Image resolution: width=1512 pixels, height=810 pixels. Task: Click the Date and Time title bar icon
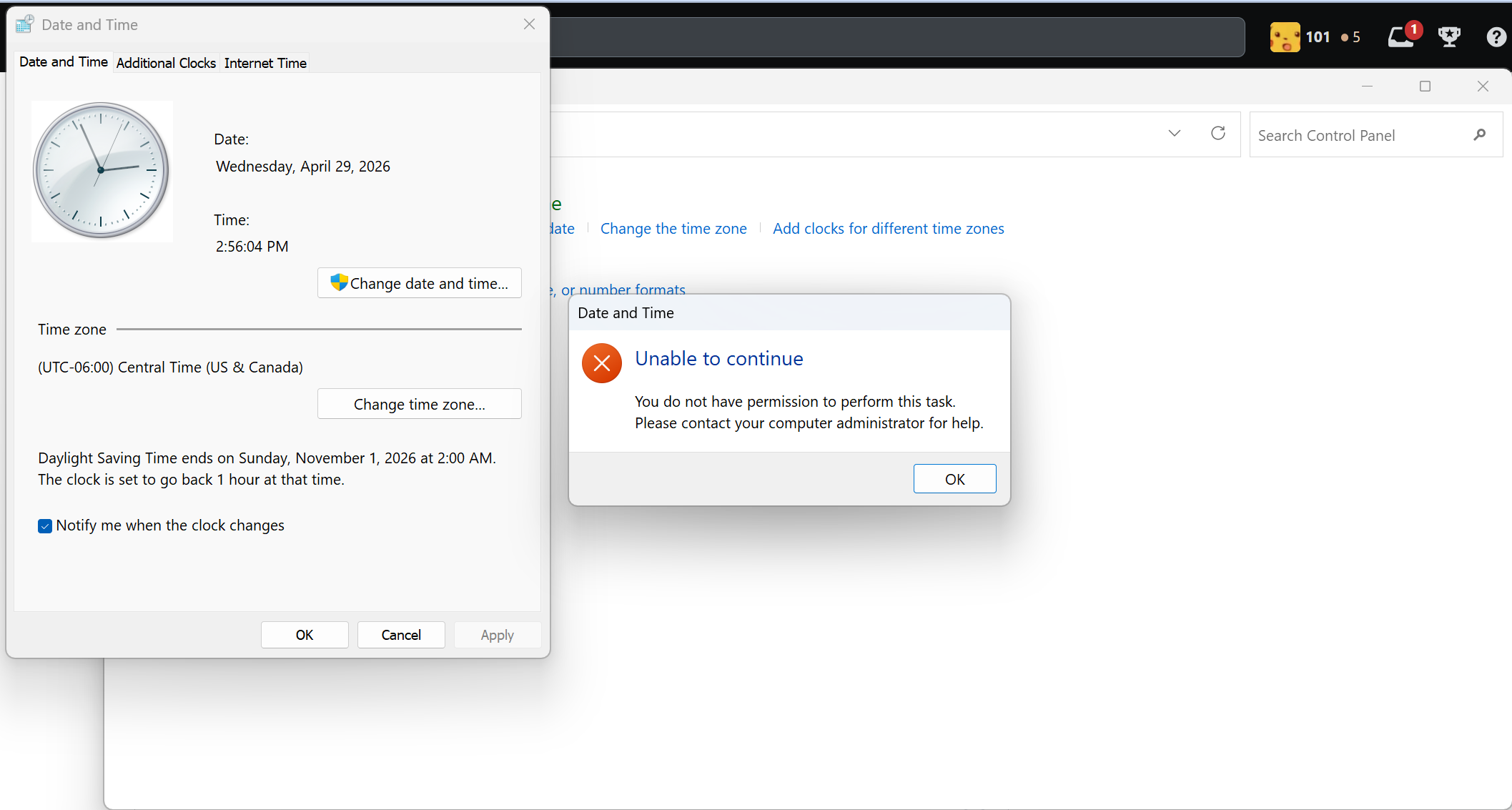pyautogui.click(x=24, y=24)
